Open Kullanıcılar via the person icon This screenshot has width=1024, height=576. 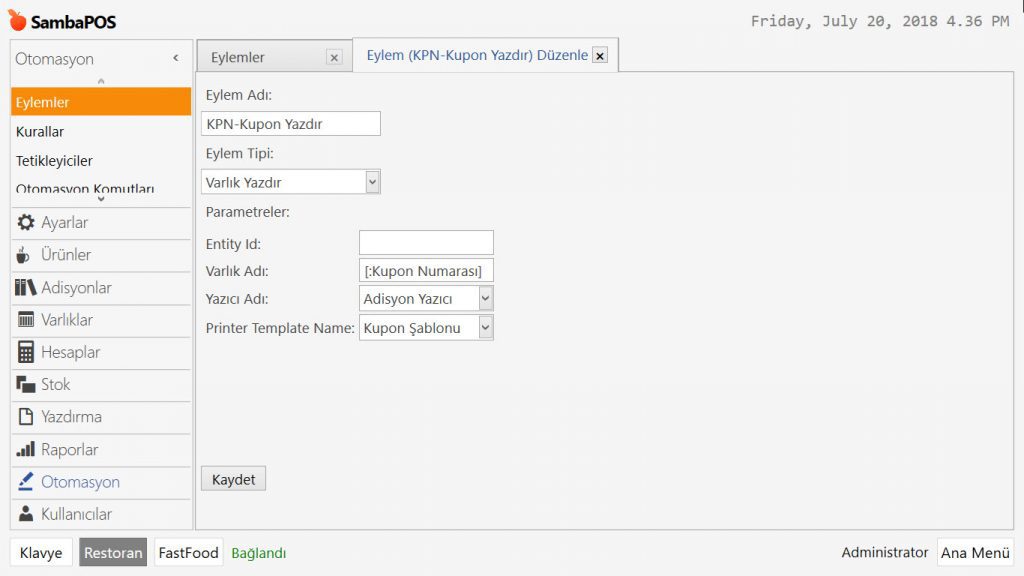26,514
